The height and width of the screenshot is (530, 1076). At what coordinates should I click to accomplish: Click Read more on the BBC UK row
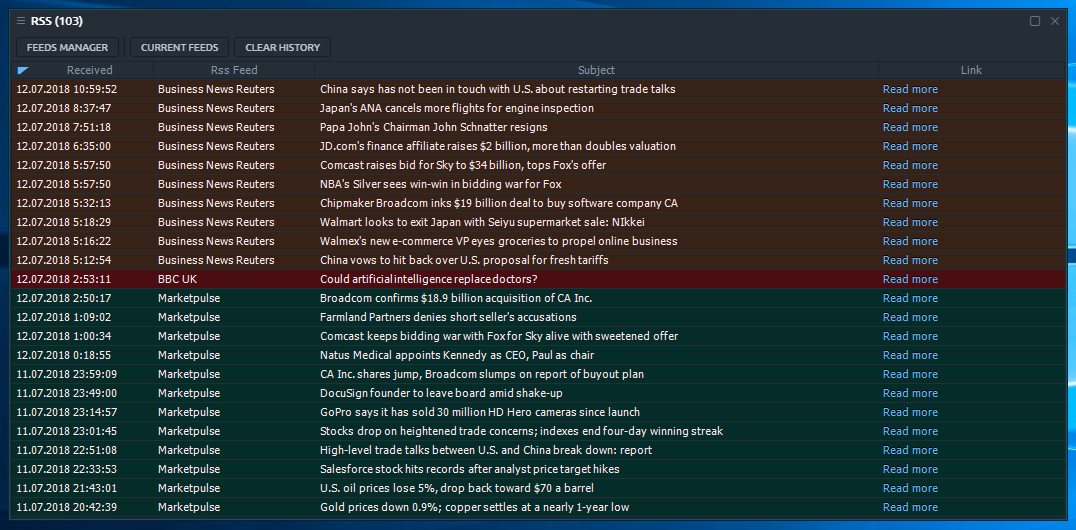tap(910, 279)
